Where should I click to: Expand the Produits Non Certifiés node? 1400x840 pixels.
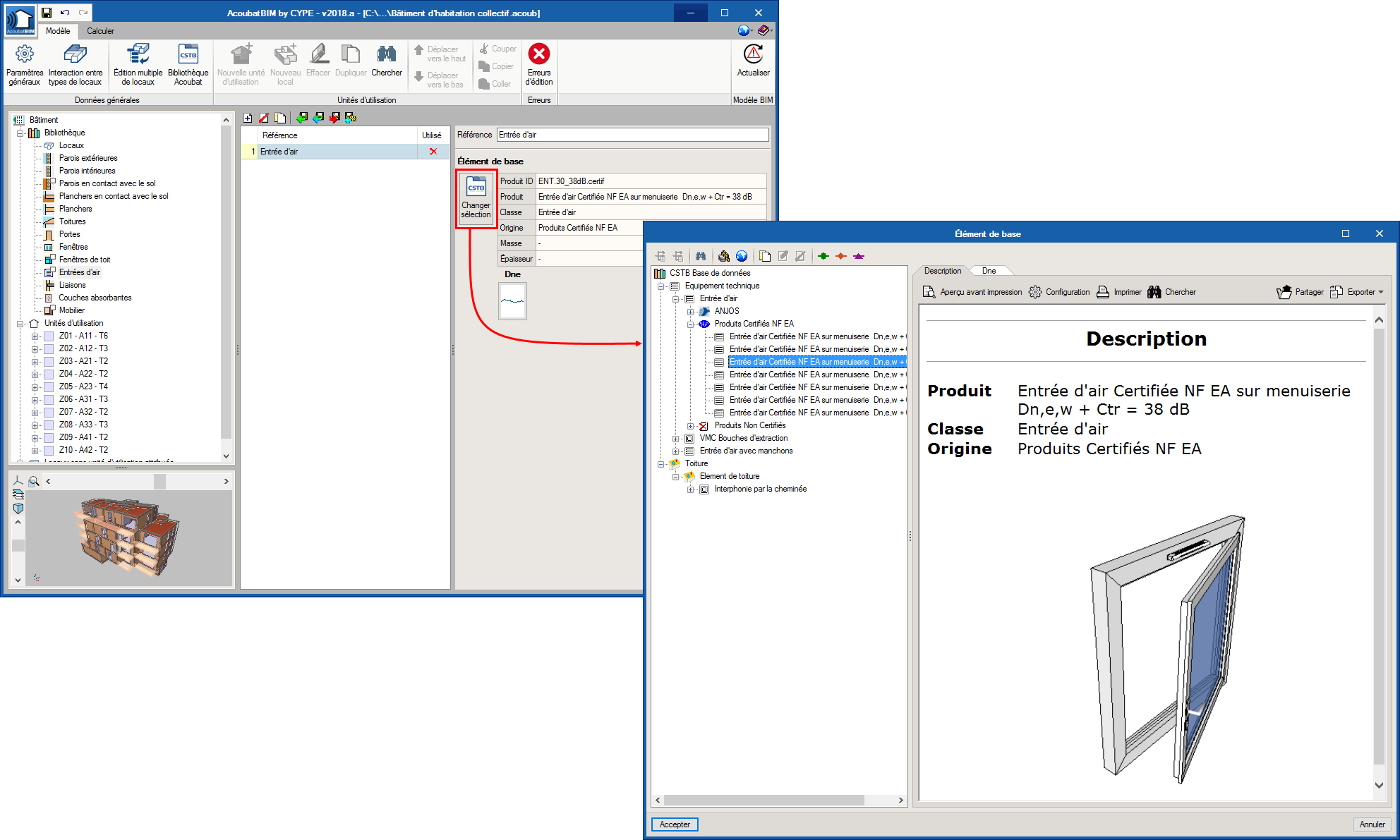691,426
